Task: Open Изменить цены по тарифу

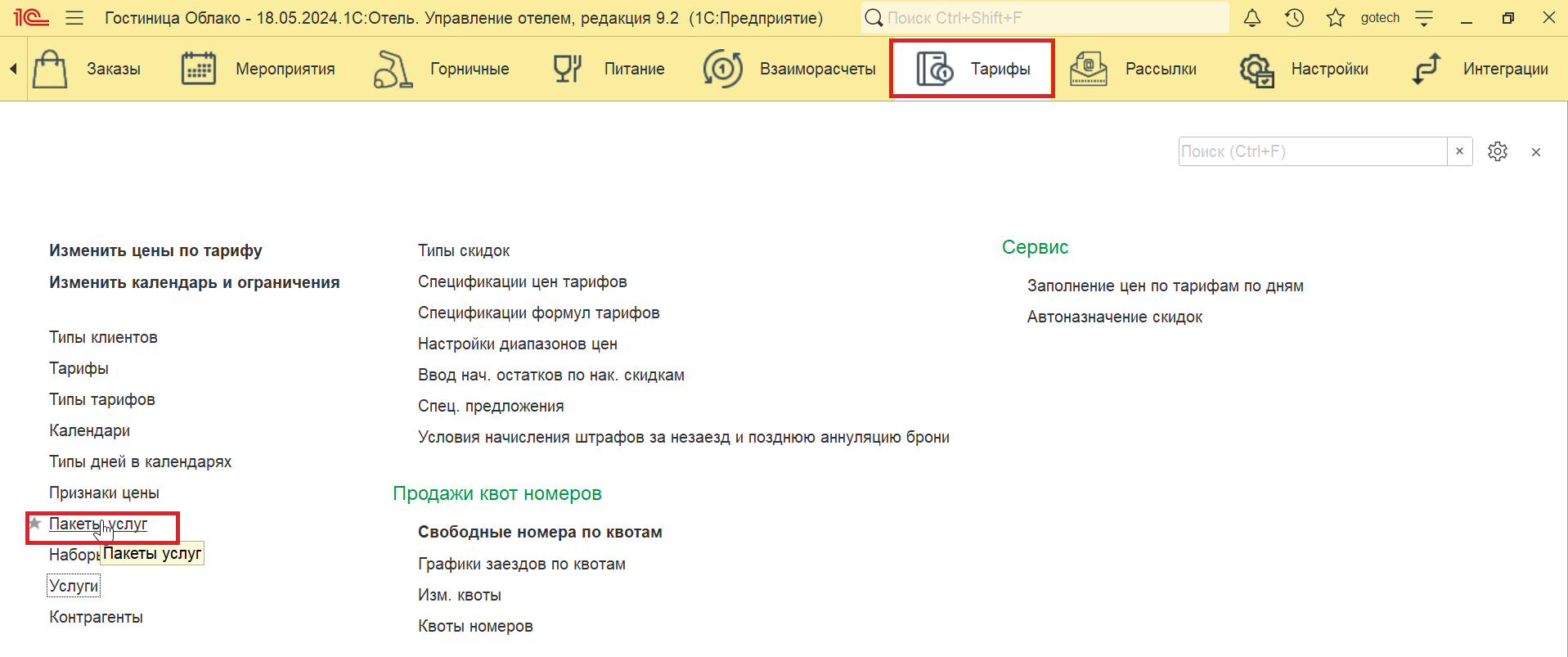Action: click(155, 250)
